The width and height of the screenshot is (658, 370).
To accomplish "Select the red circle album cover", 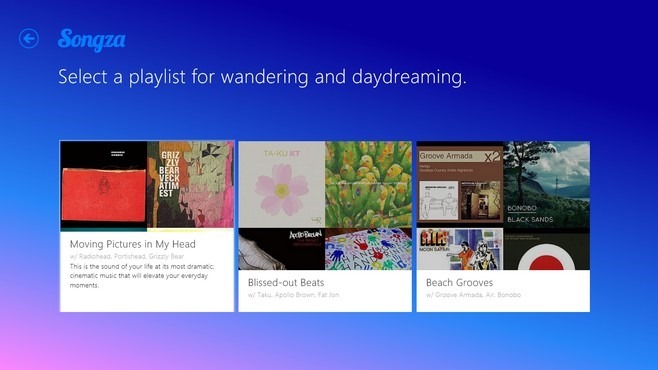I will tap(547, 249).
